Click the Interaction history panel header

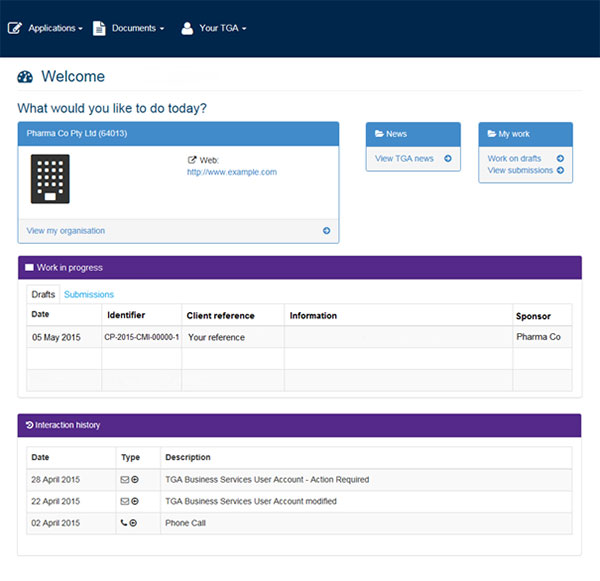tap(299, 425)
